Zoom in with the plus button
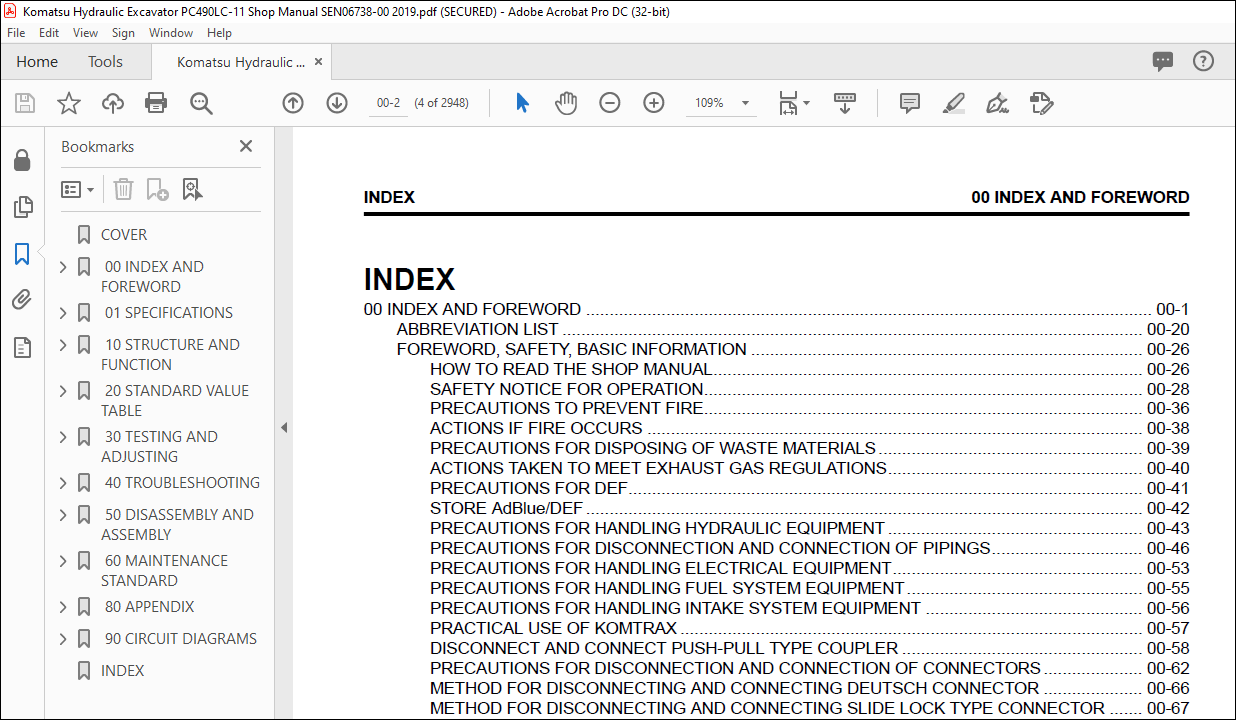 pos(654,103)
